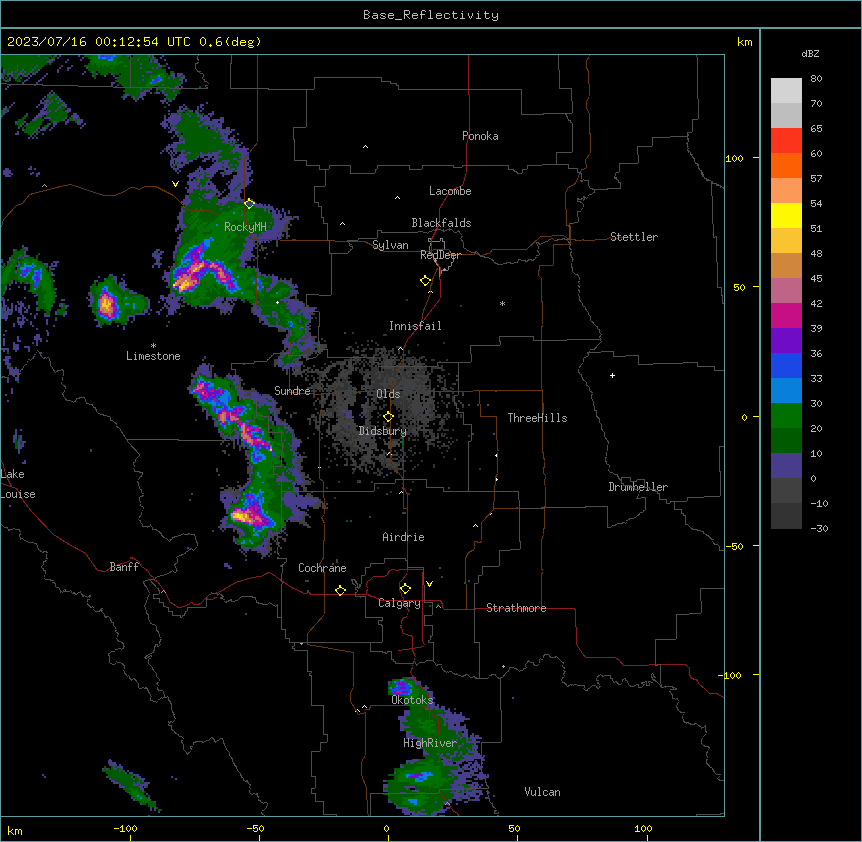Viewport: 862px width, 842px height.
Task: Click the Innisfail city label
Action: 415,326
